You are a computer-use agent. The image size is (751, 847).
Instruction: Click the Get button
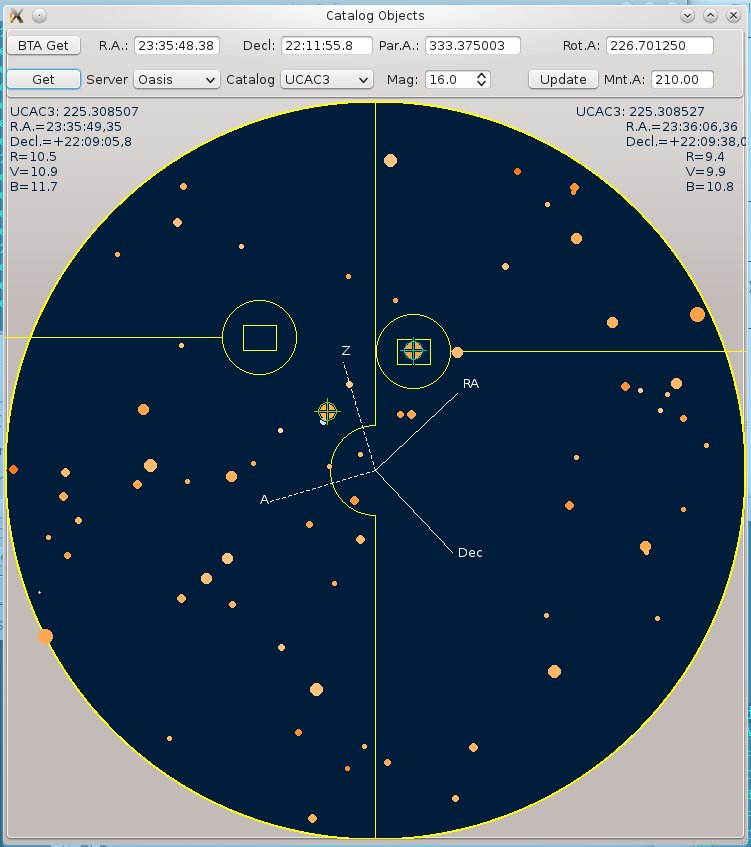pos(43,79)
